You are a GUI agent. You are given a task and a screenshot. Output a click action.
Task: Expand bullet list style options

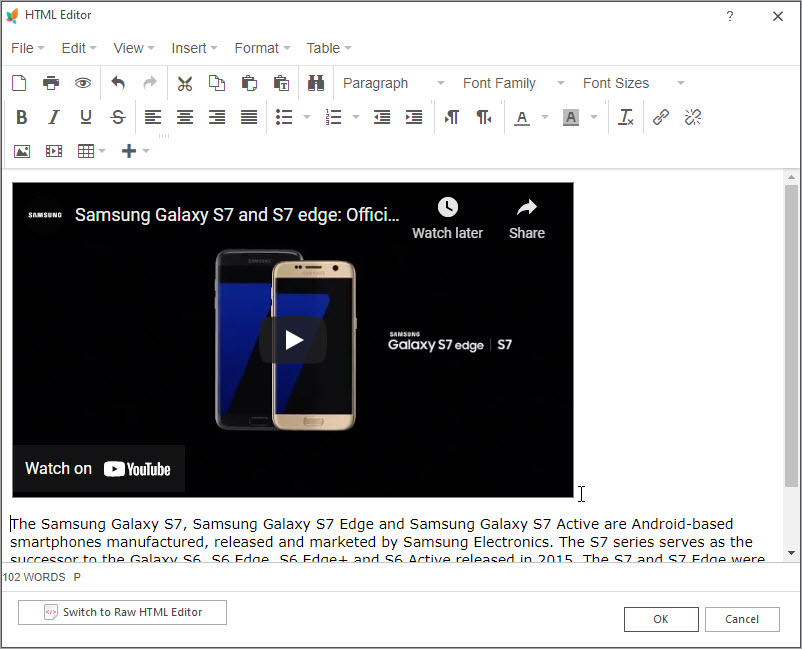(307, 117)
